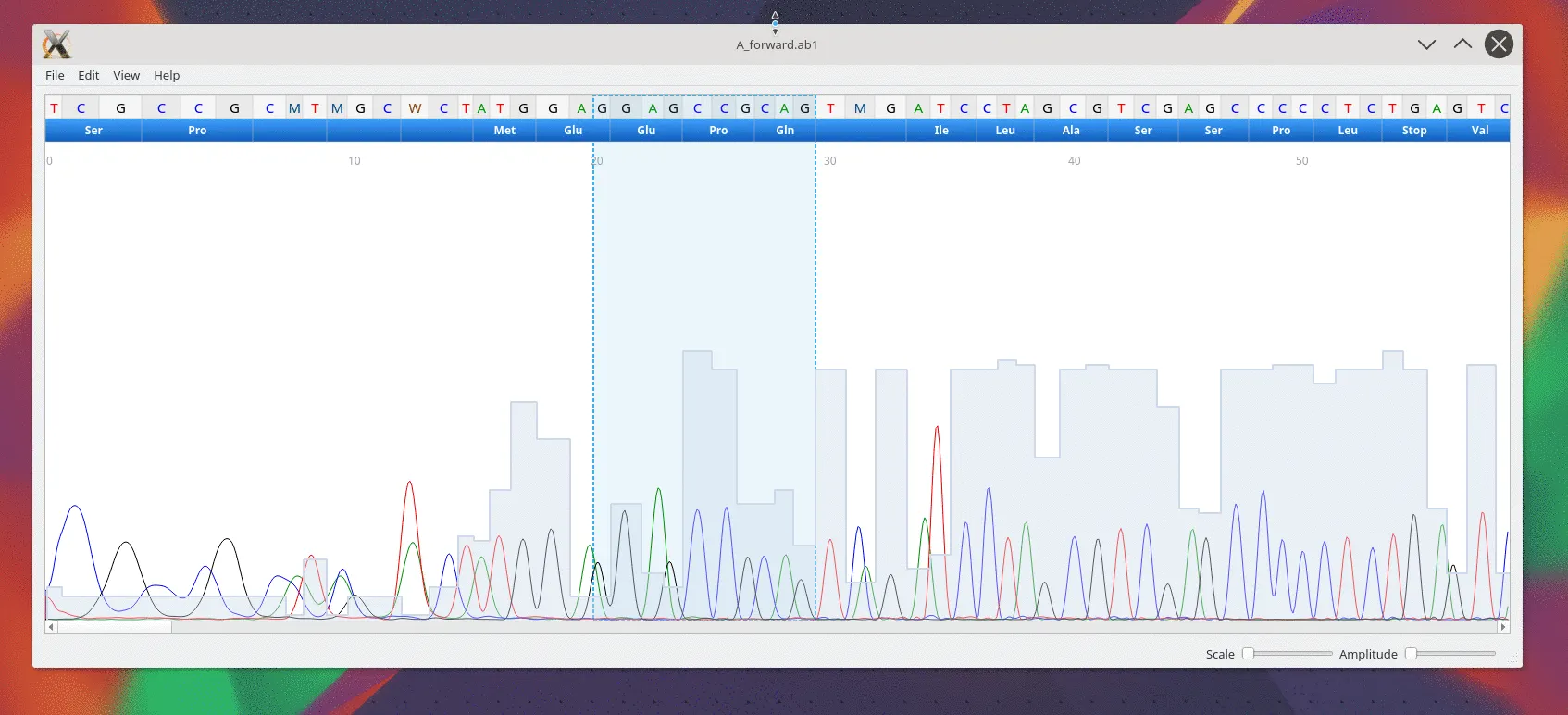1568x715 pixels.
Task: Click the ambiguous base W in the sequence
Action: pyautogui.click(x=415, y=108)
